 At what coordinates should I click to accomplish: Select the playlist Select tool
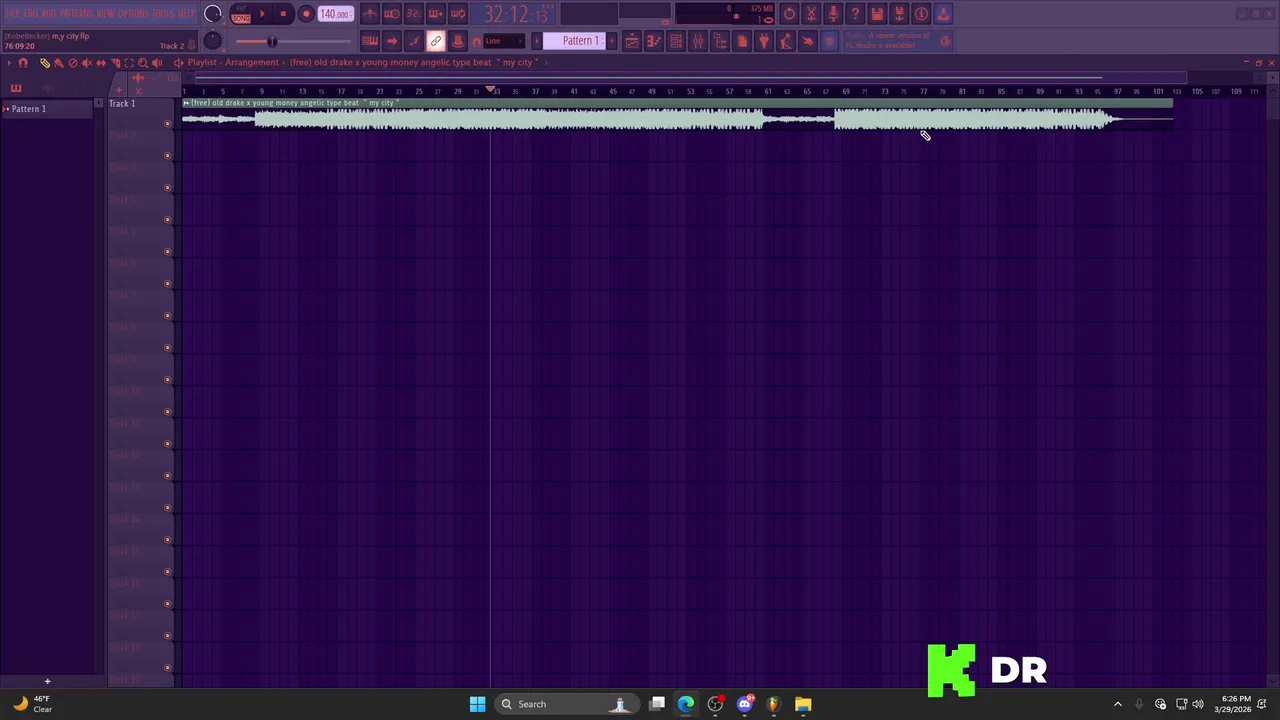coord(129,62)
